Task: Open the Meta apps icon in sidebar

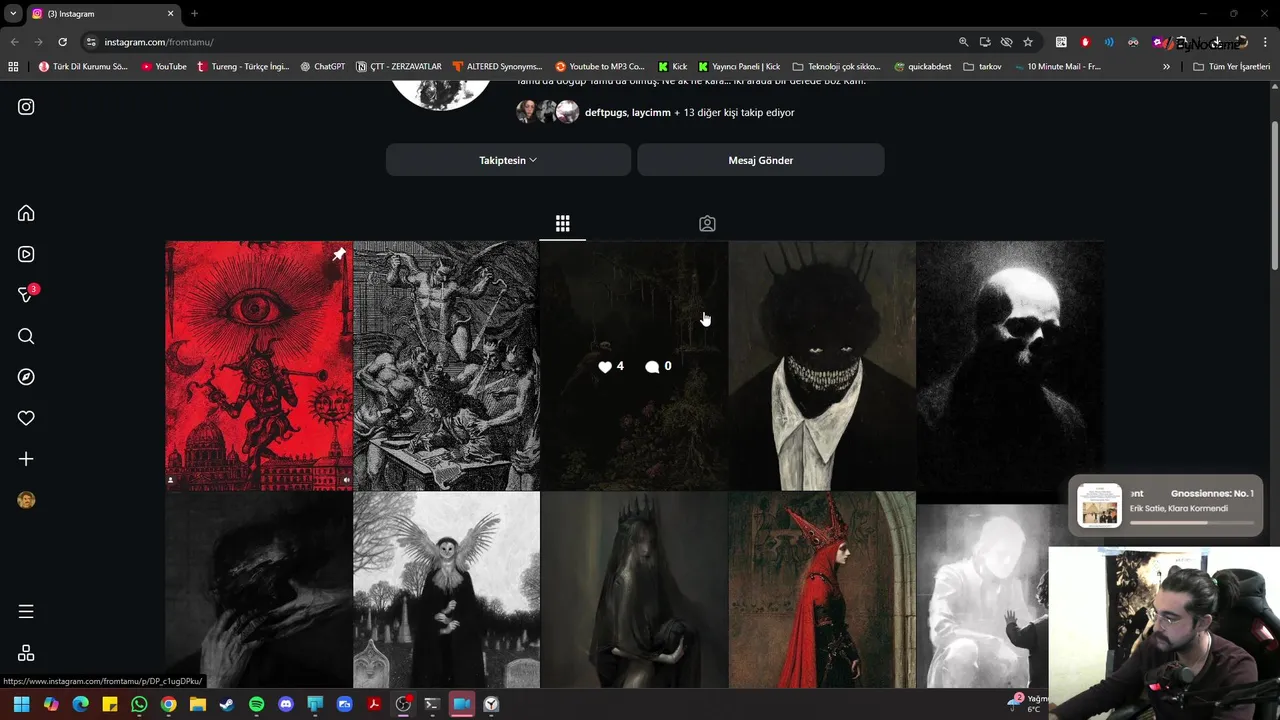Action: [26, 652]
